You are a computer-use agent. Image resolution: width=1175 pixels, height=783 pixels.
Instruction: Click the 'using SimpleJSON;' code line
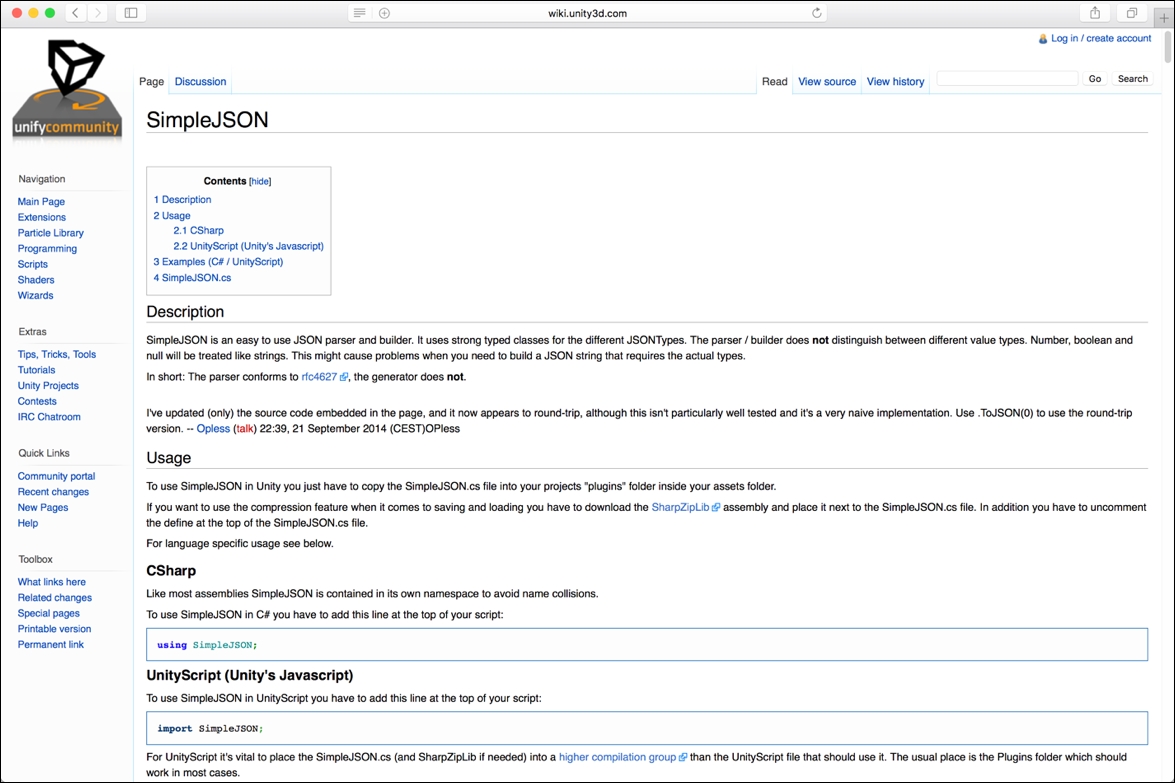pos(207,645)
